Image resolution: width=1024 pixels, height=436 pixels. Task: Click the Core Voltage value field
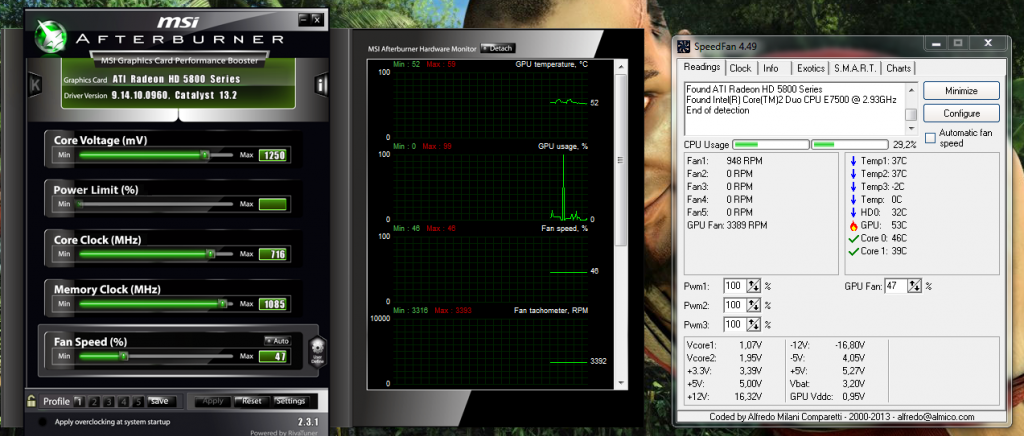coord(272,155)
